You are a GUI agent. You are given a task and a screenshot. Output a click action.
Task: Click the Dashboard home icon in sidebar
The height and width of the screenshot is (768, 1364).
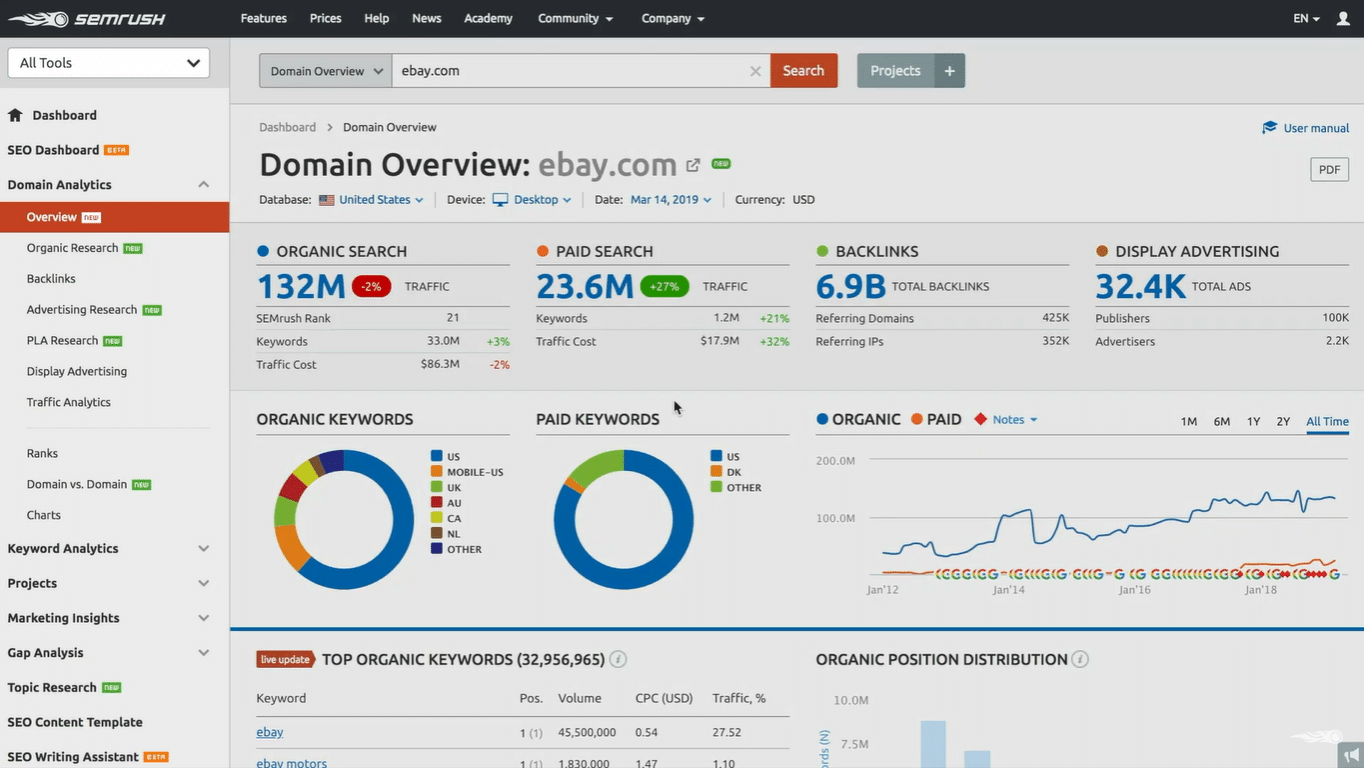pos(16,115)
